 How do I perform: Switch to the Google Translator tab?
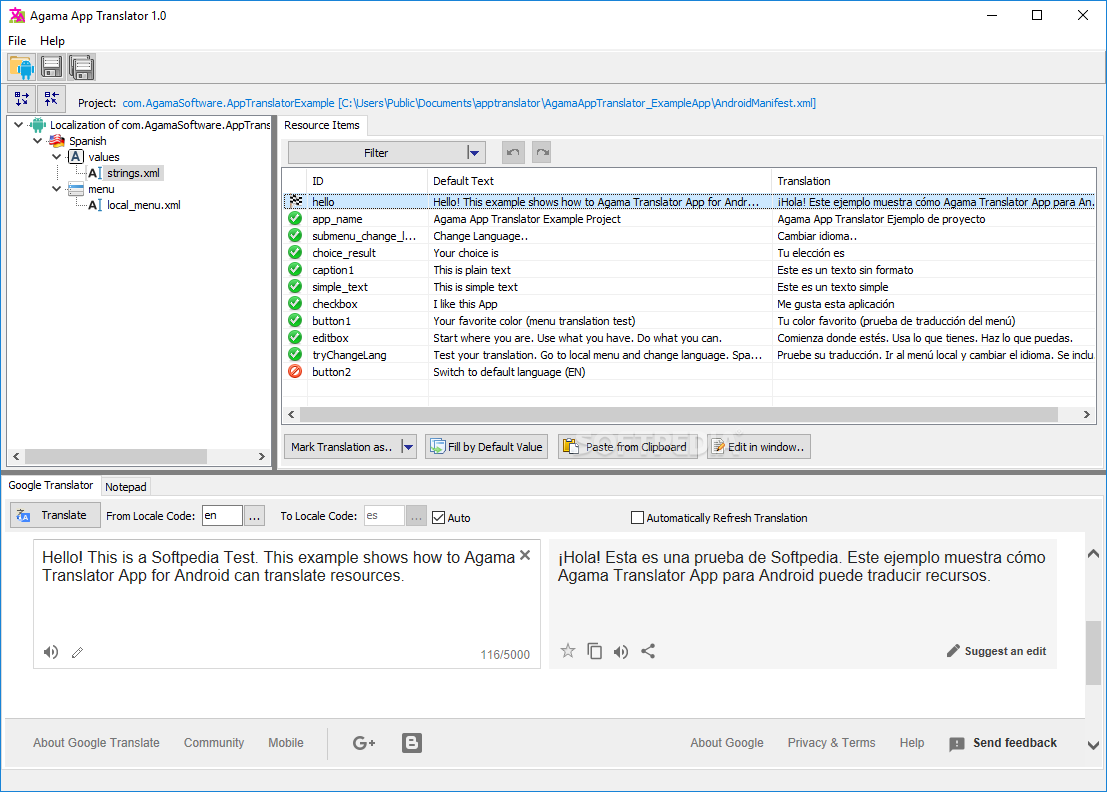click(x=51, y=486)
